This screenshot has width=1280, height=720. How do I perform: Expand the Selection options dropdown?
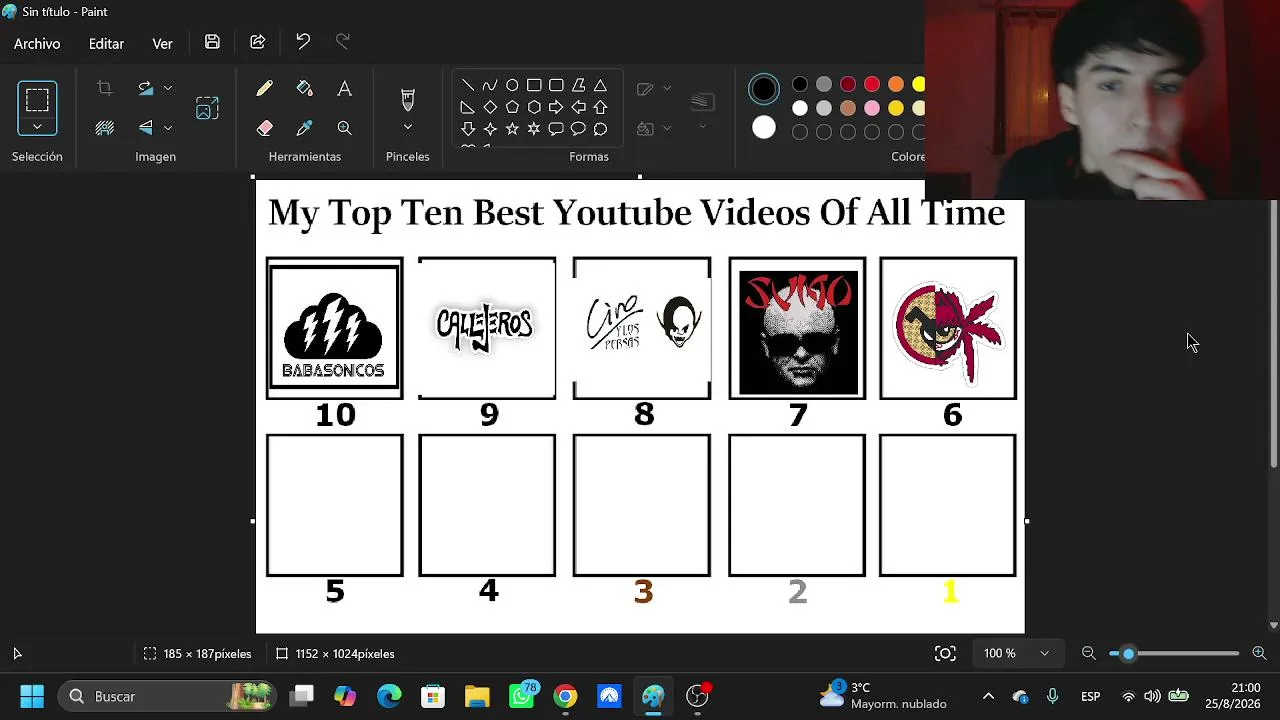[x=37, y=127]
